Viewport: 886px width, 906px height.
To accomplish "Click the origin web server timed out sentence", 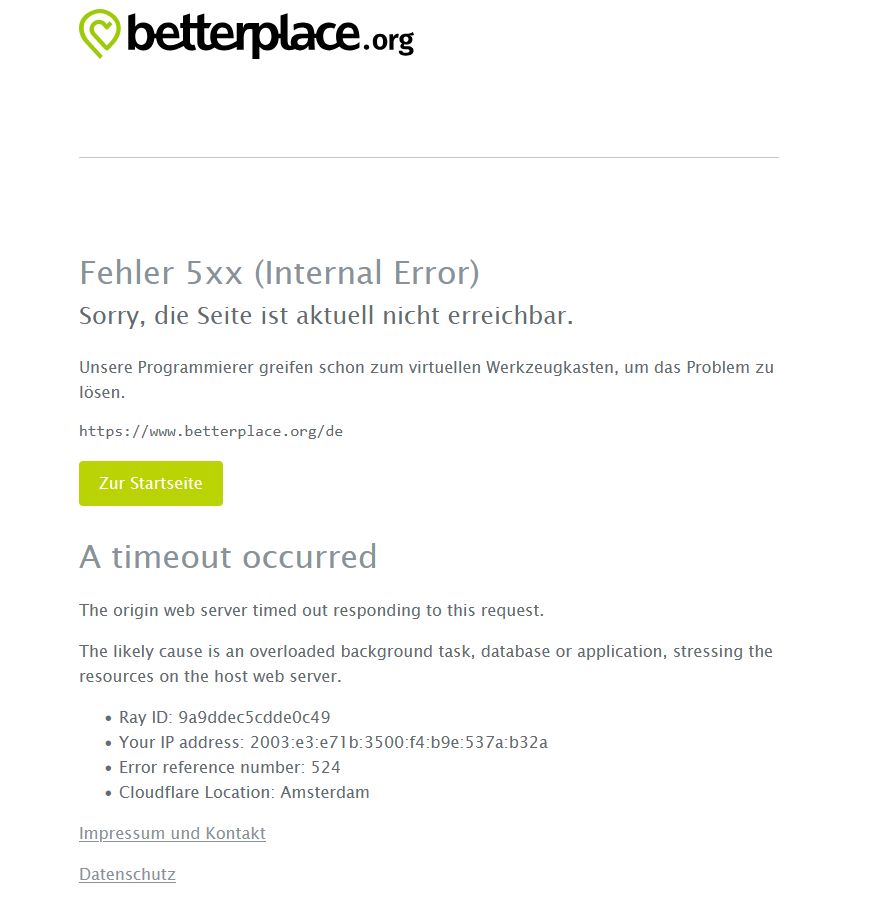I will pyautogui.click(x=312, y=610).
